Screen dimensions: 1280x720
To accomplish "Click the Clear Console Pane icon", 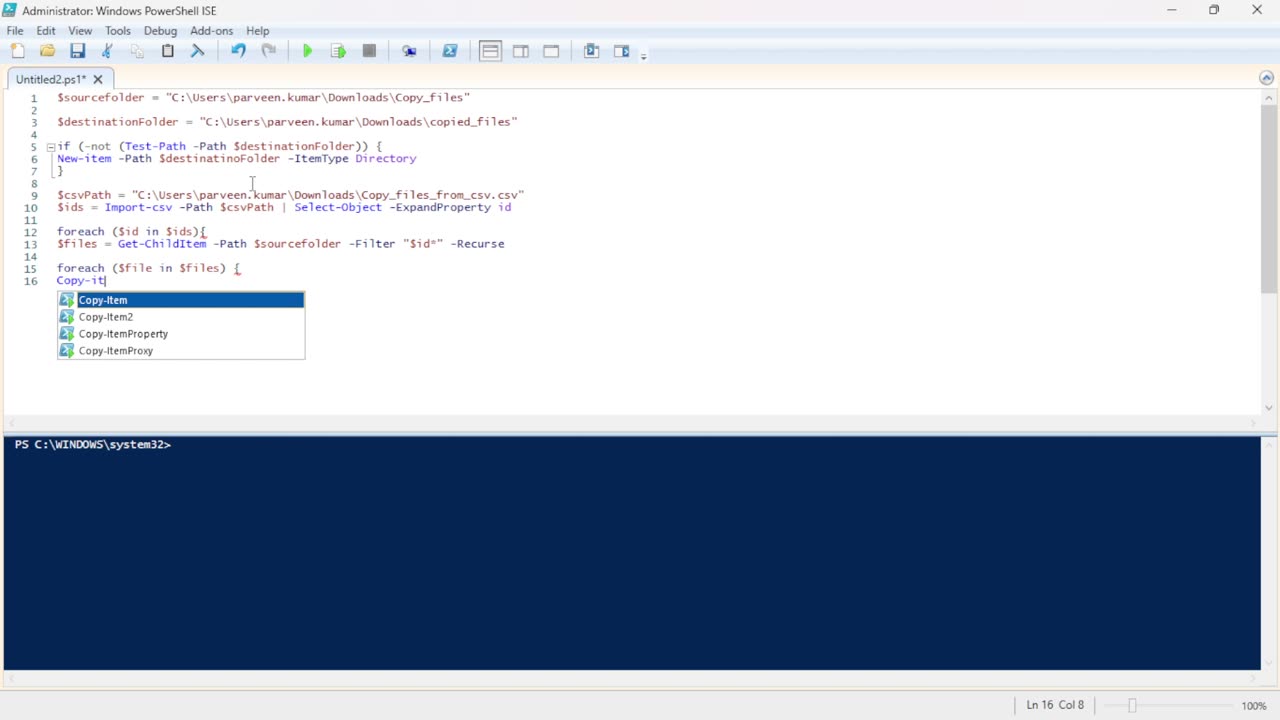I will (x=198, y=51).
